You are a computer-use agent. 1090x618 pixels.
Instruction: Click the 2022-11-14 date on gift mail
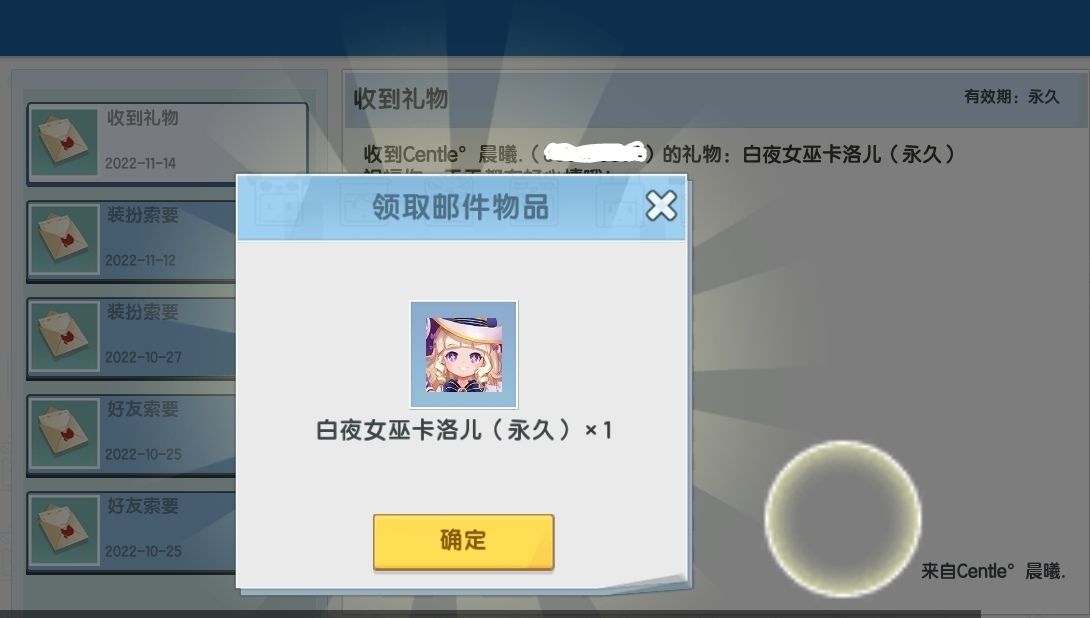(140, 163)
